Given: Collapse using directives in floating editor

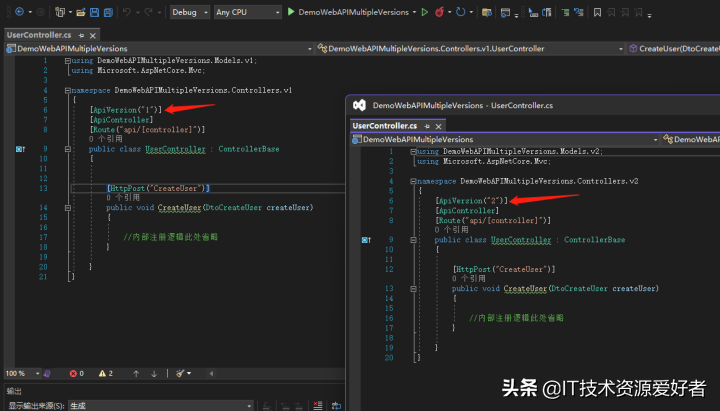Looking at the screenshot, I should click(x=413, y=152).
